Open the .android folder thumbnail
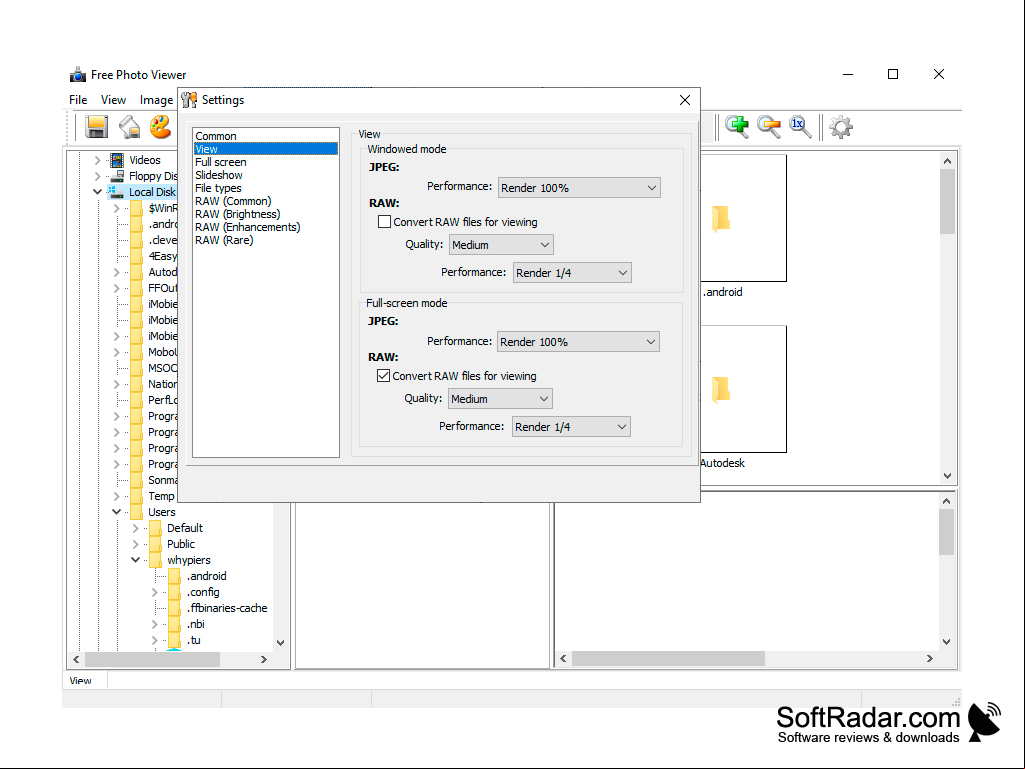Viewport: 1025px width, 769px height. [x=743, y=219]
